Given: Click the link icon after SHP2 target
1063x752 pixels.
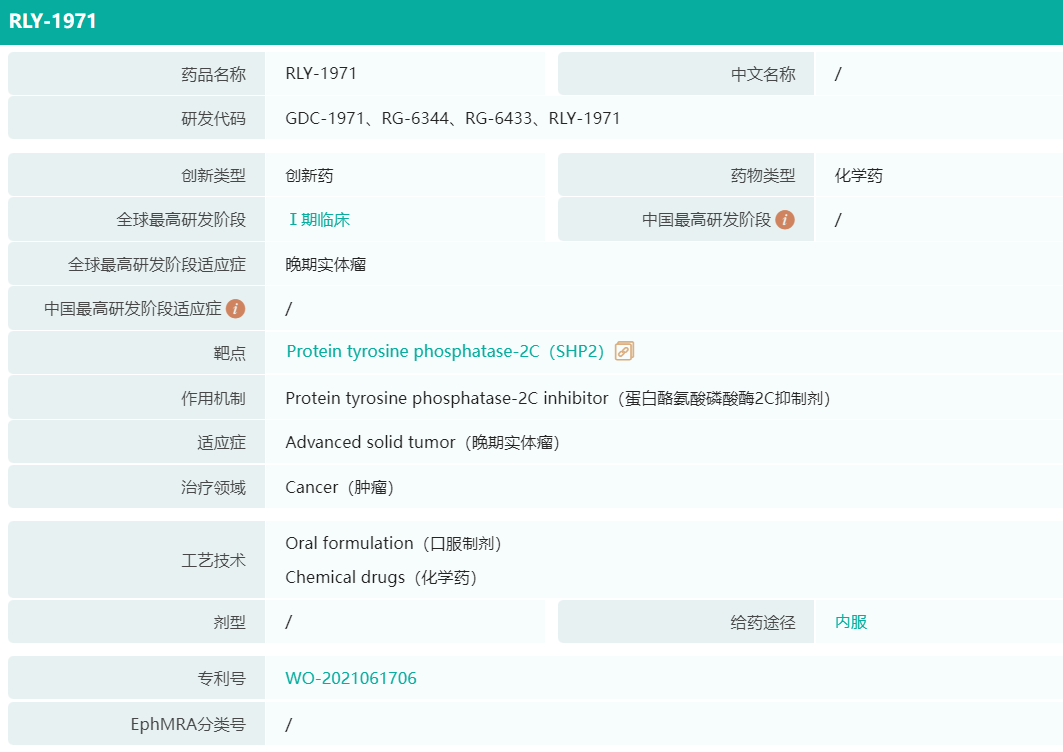Looking at the screenshot, I should click(x=624, y=351).
